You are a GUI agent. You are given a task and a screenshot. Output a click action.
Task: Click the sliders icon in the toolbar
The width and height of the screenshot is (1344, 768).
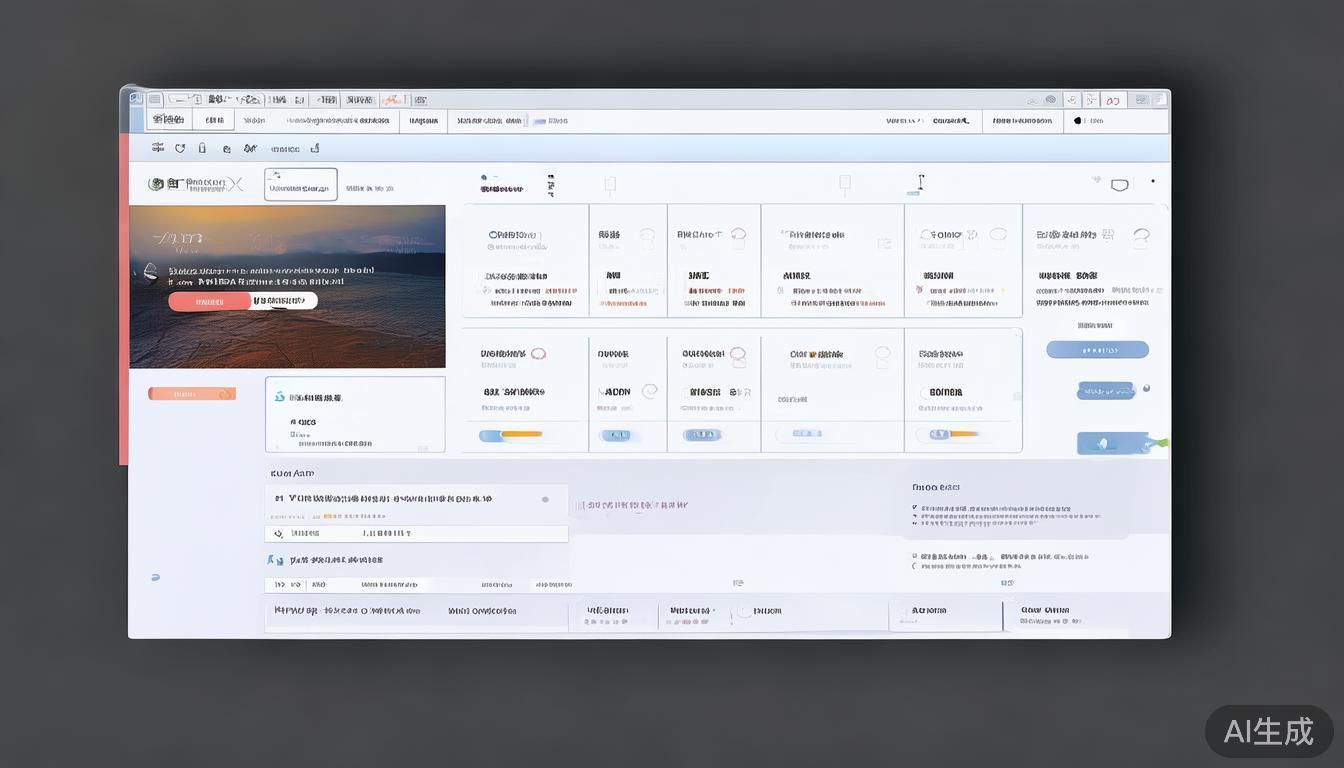click(x=158, y=148)
